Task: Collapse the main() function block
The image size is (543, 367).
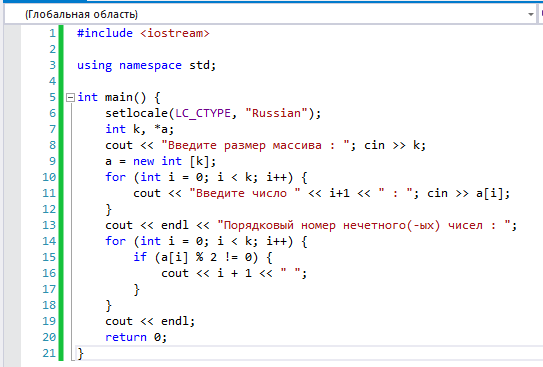Action: point(70,97)
